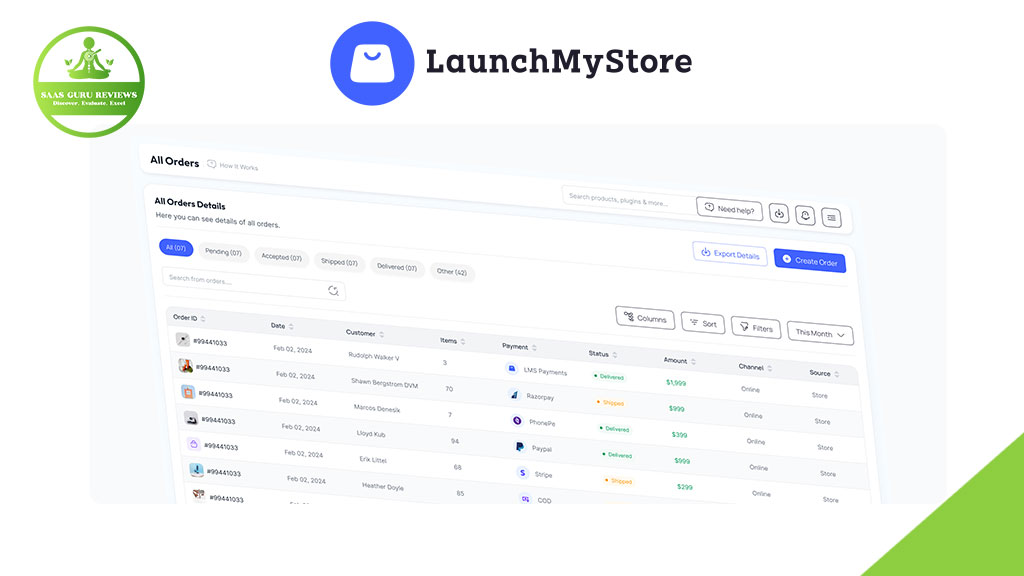Sort by Customer column arrows
Image resolution: width=1024 pixels, height=576 pixels.
(x=381, y=334)
